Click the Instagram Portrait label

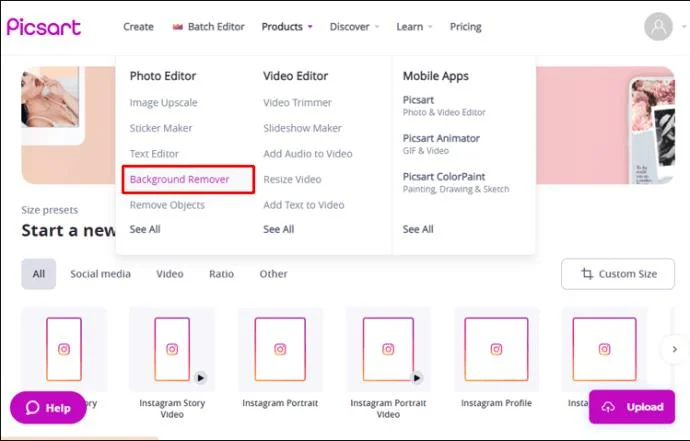[280, 403]
